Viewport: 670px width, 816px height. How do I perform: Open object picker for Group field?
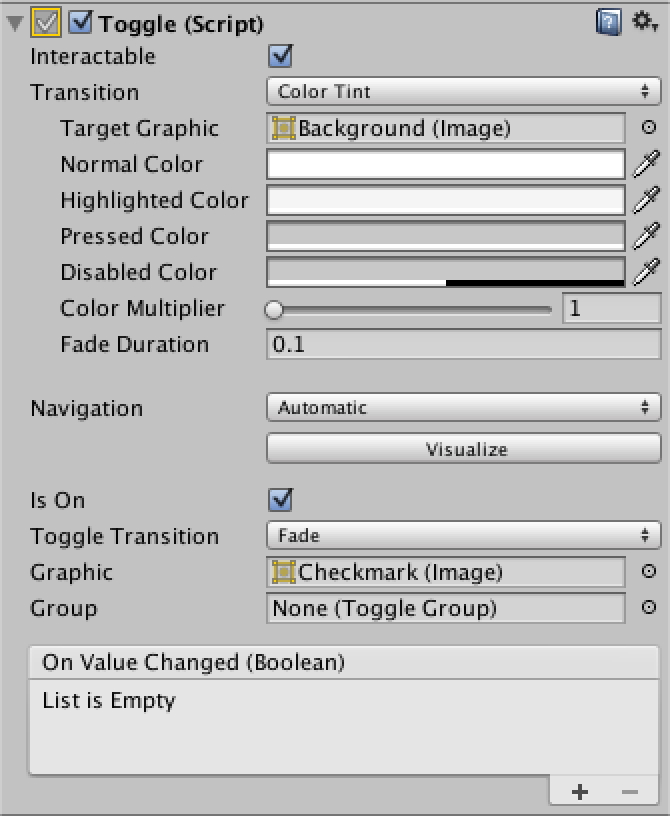click(648, 607)
